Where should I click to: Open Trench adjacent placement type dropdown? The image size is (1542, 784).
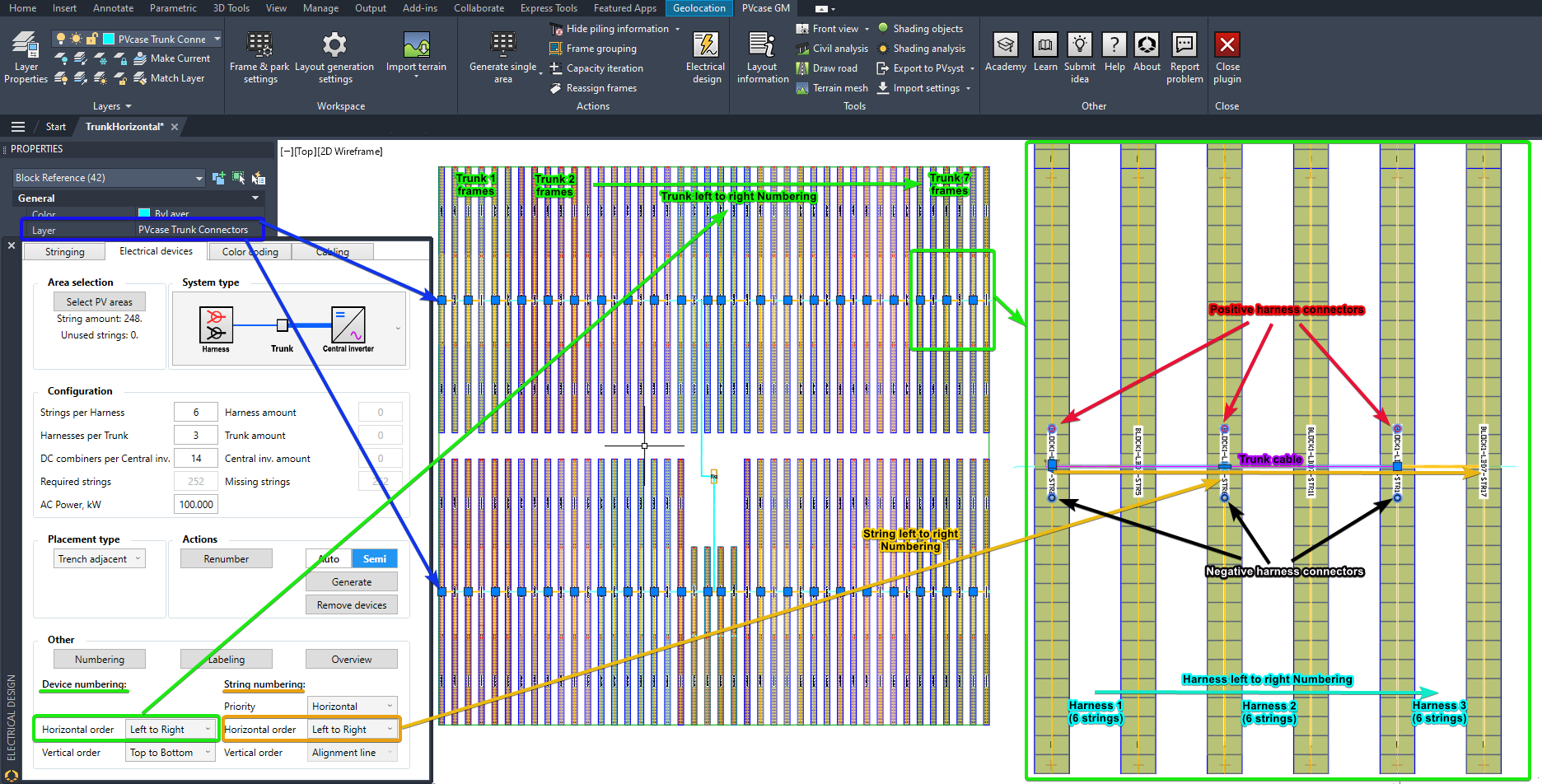click(100, 558)
